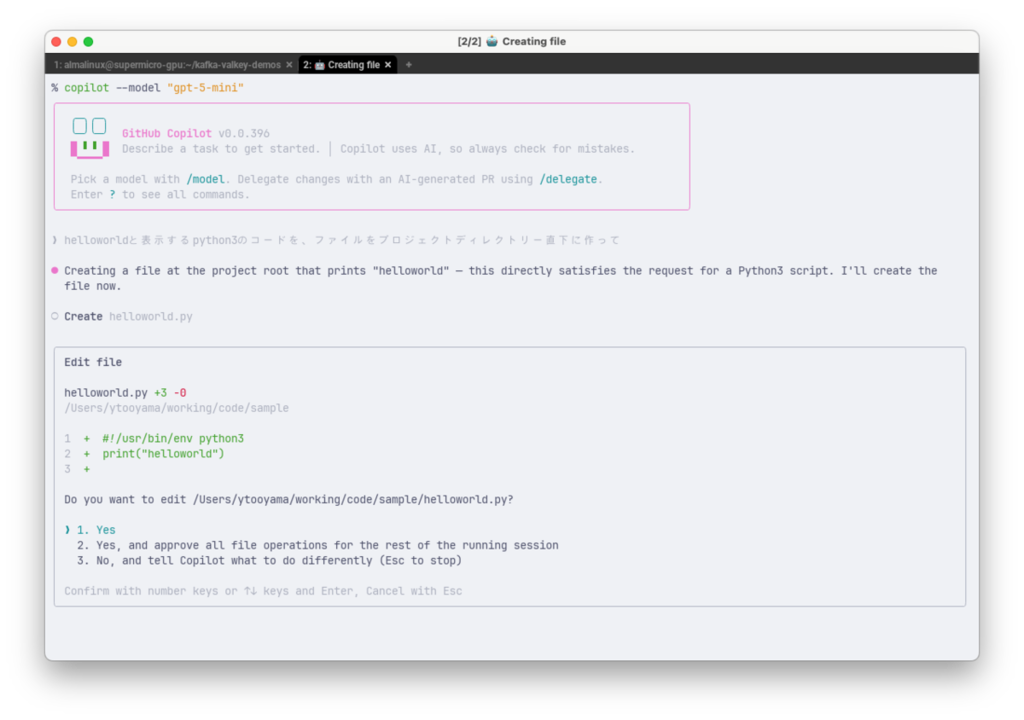Click the 'helloworld.py +3 -0' summary line
This screenshot has height=720, width=1024.
[125, 393]
